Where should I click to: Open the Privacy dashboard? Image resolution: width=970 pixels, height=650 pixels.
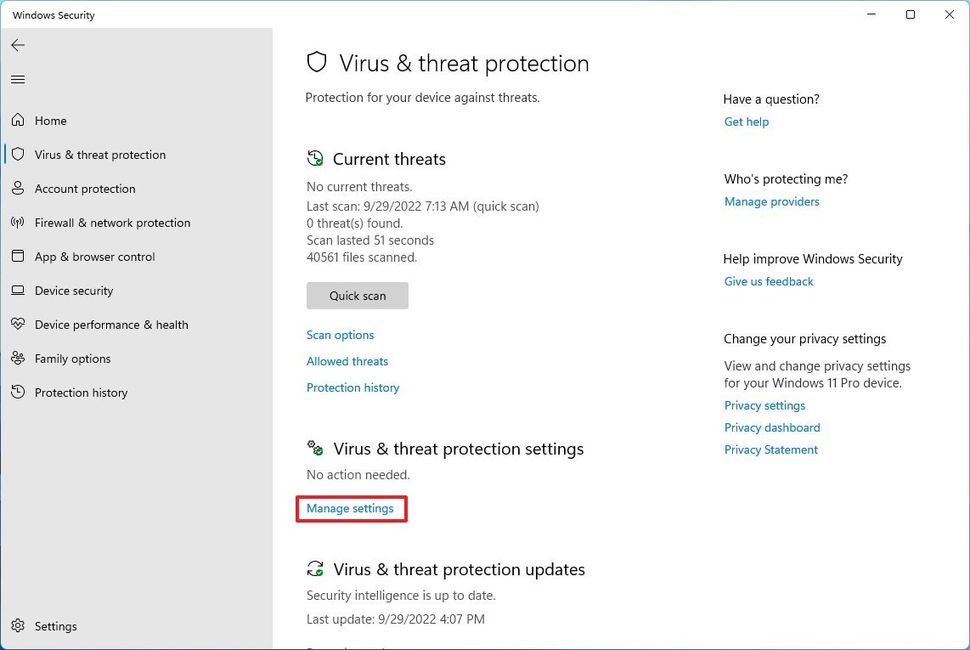(772, 427)
